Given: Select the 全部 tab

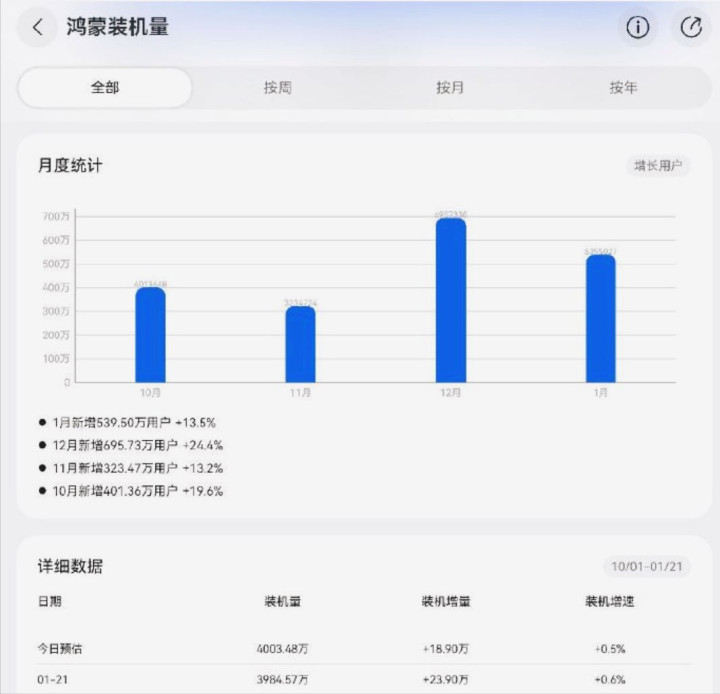Looking at the screenshot, I should coord(105,87).
